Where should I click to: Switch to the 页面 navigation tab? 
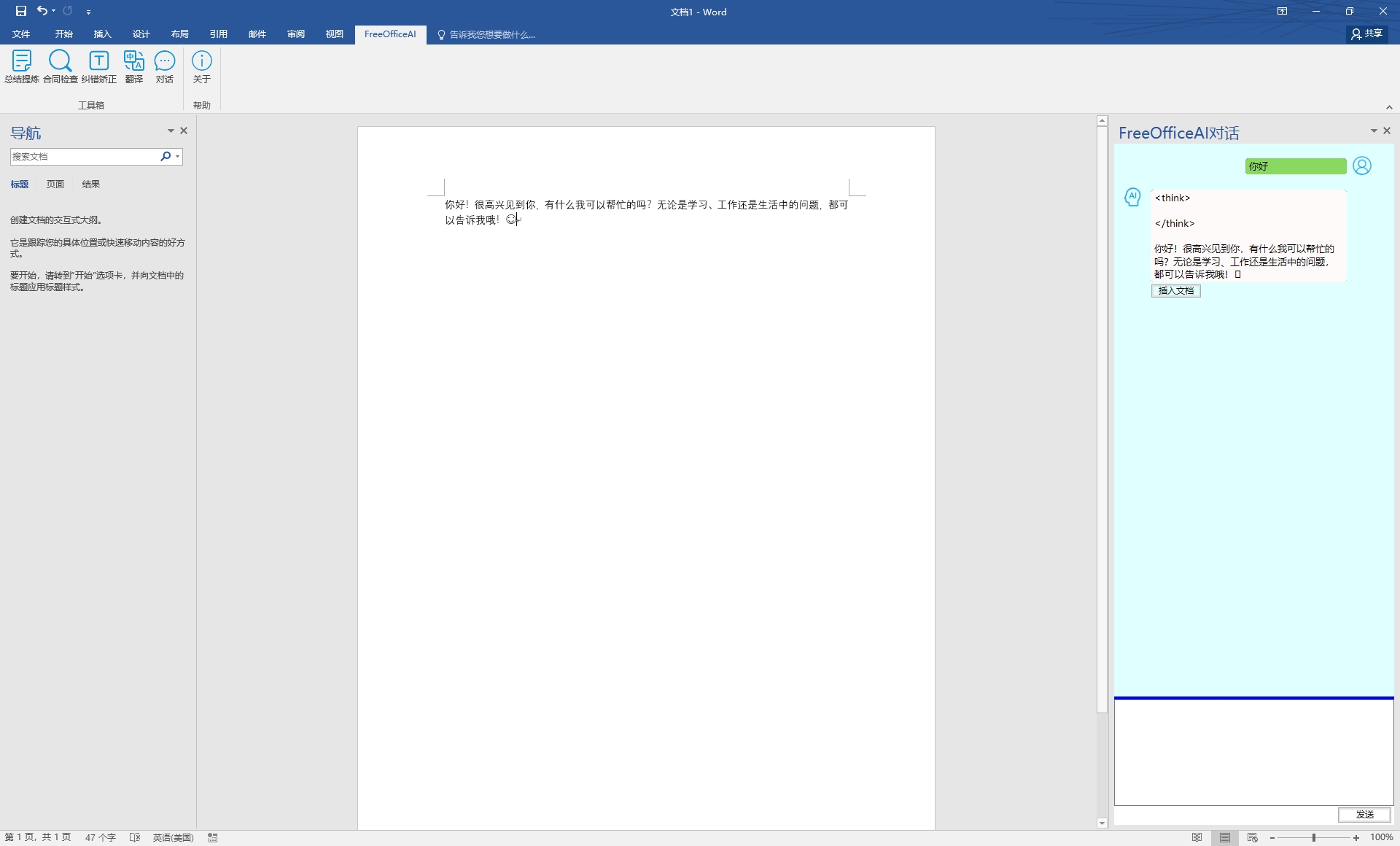pos(55,184)
